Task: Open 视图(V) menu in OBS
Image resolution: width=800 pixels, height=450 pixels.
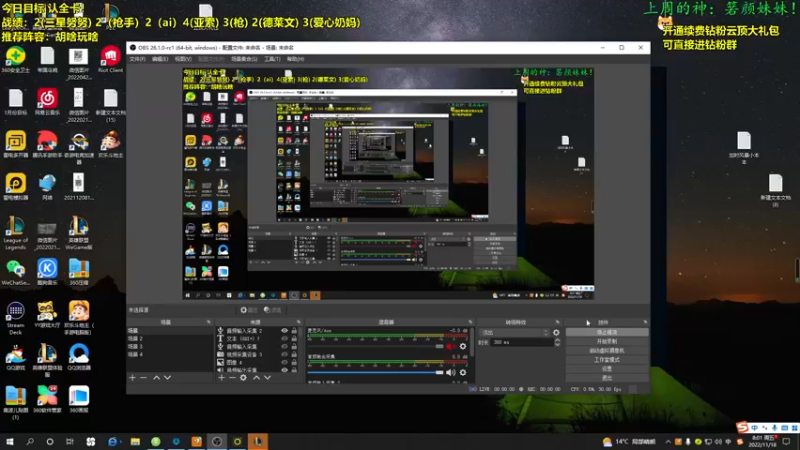Action: pyautogui.click(x=183, y=59)
